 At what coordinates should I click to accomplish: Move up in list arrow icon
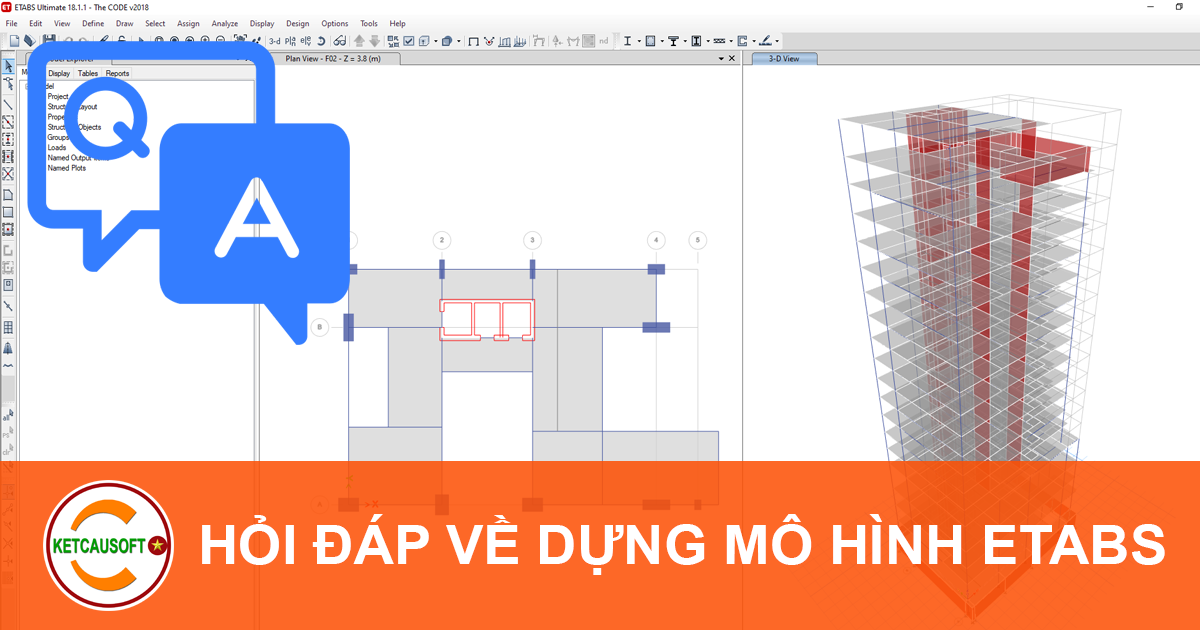[x=359, y=41]
